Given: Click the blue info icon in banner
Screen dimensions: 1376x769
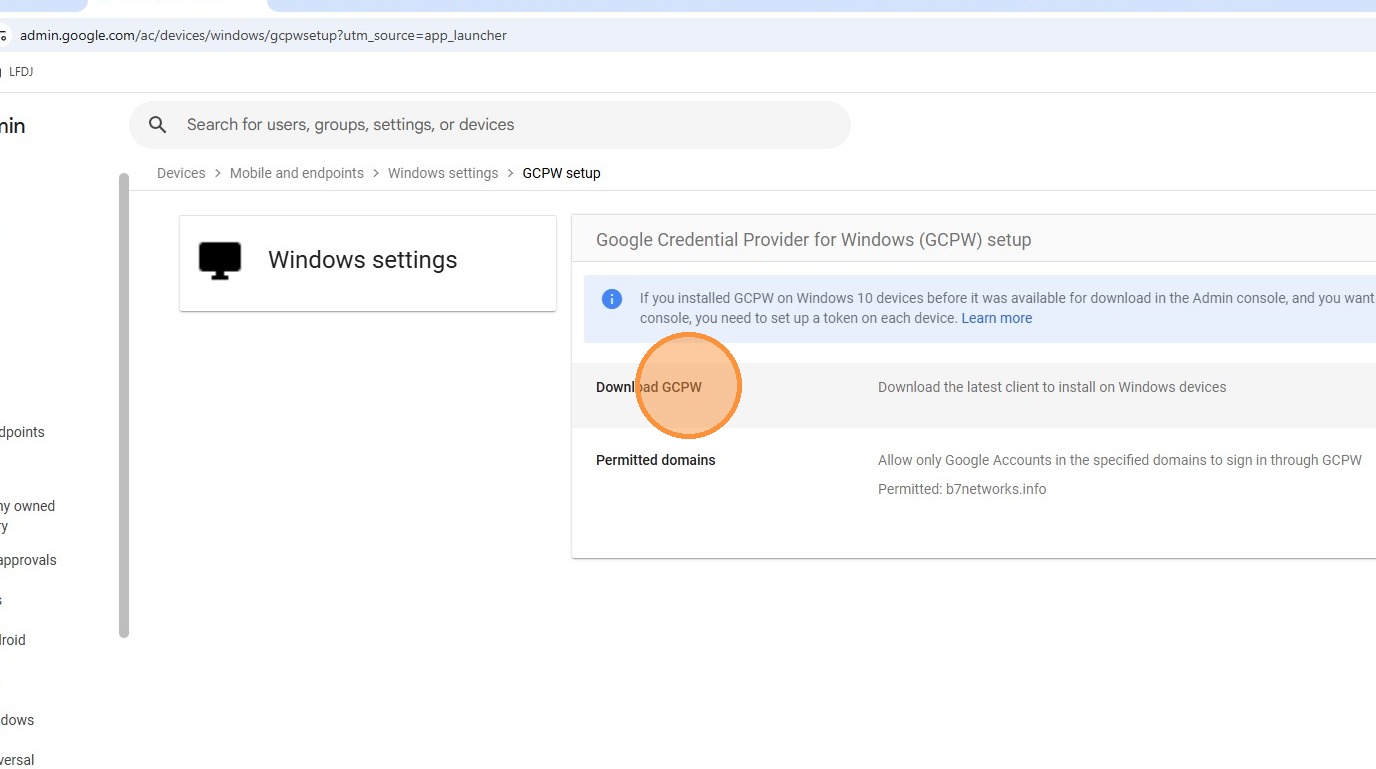Looking at the screenshot, I should click(612, 299).
